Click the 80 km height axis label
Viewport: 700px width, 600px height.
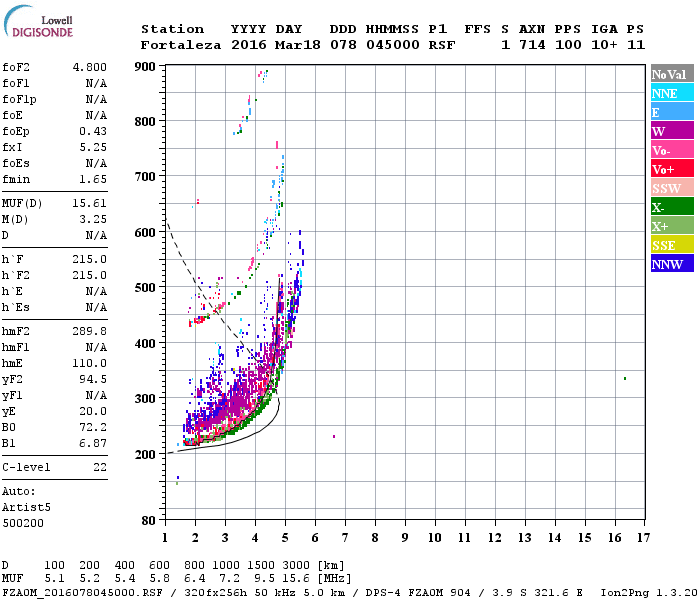point(149,520)
